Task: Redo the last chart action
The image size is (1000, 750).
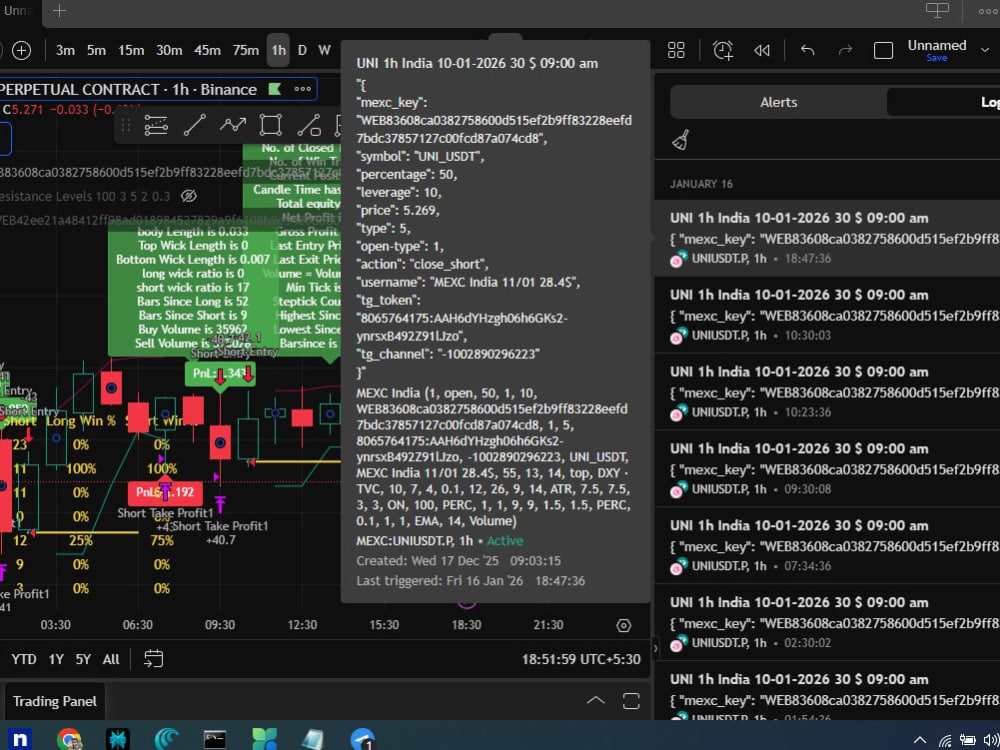Action: click(846, 50)
